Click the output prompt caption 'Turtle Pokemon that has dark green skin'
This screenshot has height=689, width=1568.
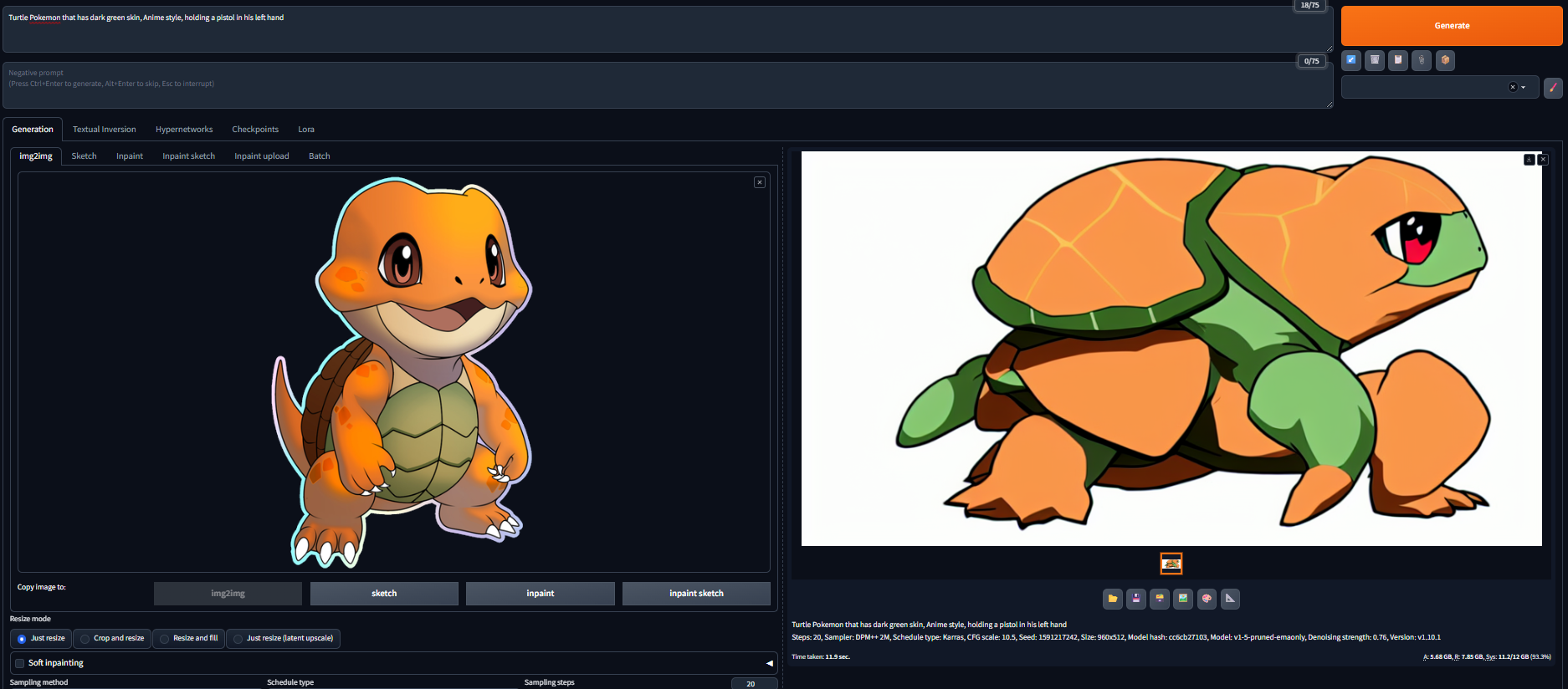pos(930,625)
